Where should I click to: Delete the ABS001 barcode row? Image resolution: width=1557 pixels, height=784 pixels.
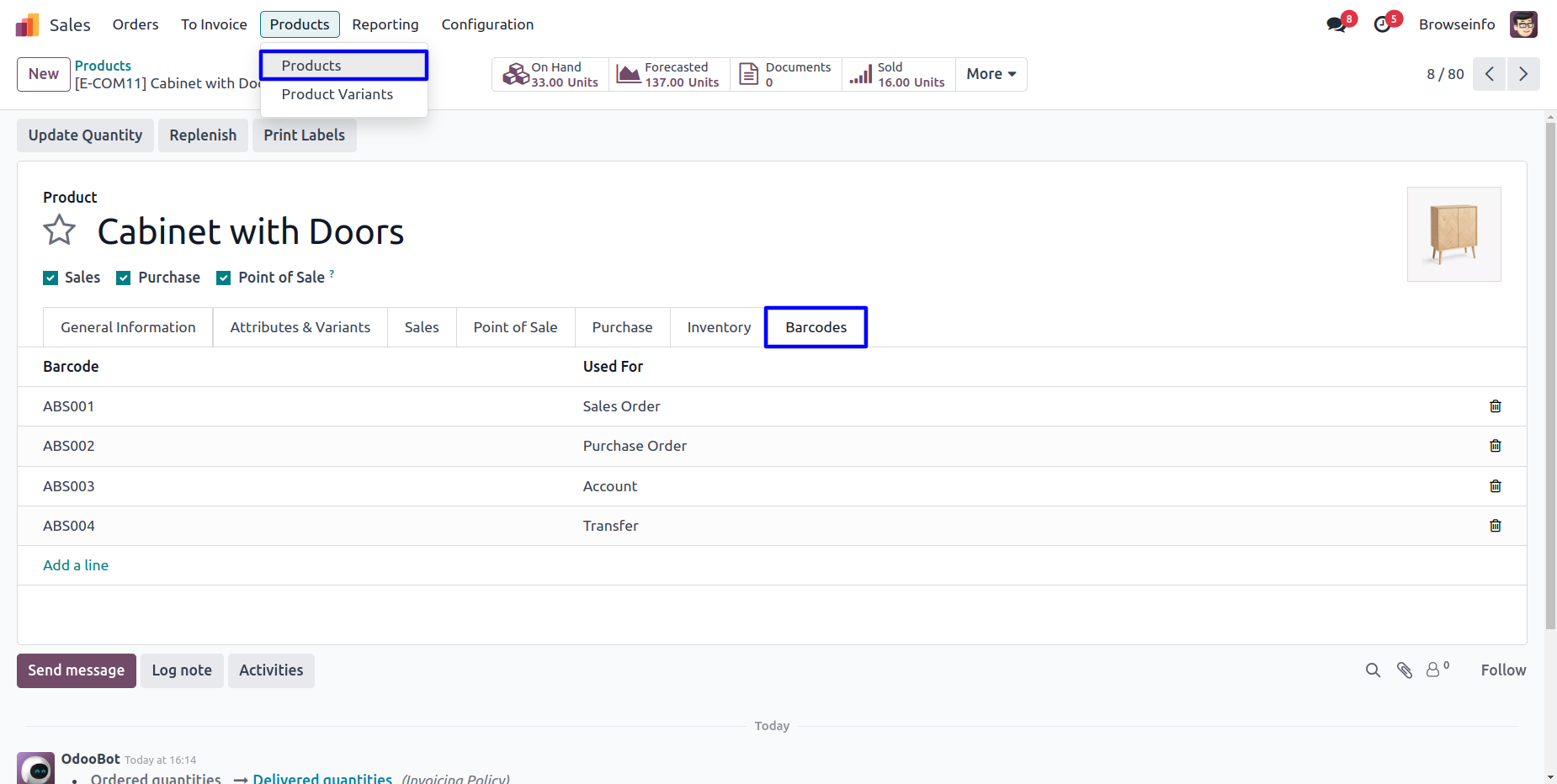tap(1495, 406)
